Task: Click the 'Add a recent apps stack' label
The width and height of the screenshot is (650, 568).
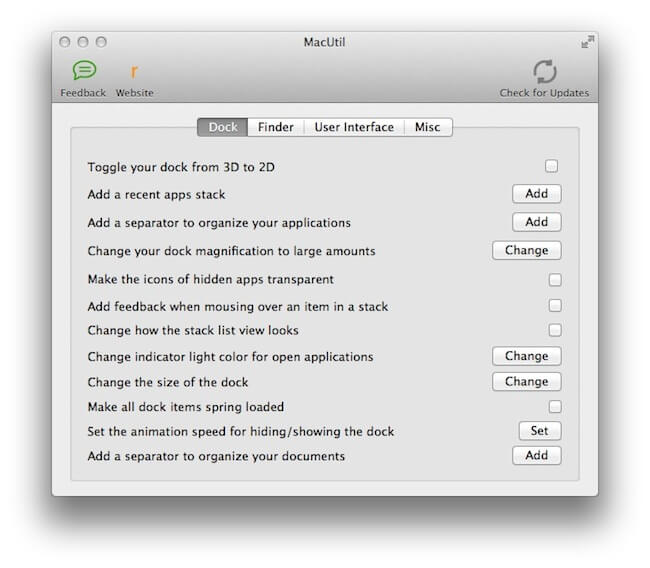Action: (156, 194)
